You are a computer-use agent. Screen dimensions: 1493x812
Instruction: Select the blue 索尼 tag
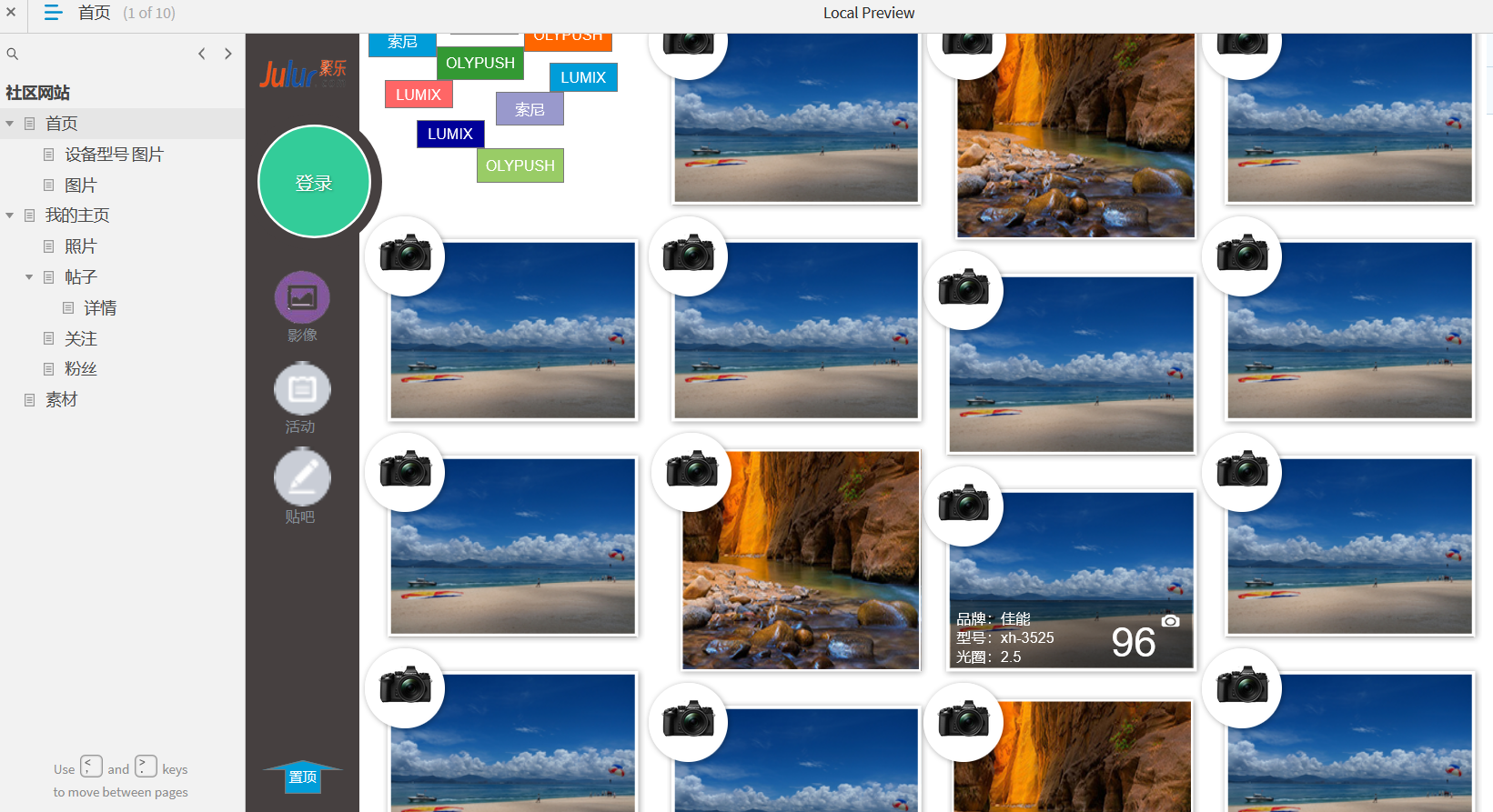(402, 44)
